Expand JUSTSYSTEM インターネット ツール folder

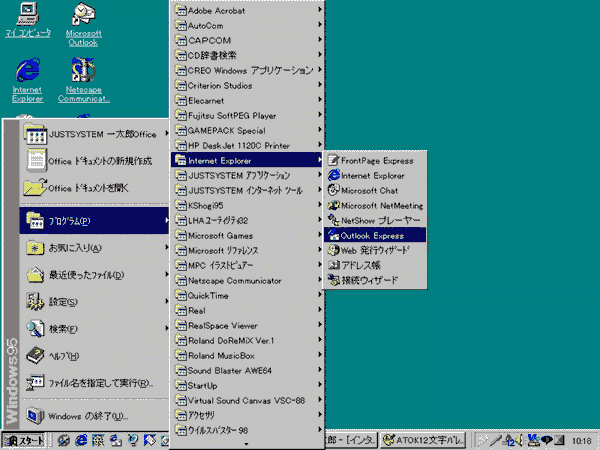247,190
